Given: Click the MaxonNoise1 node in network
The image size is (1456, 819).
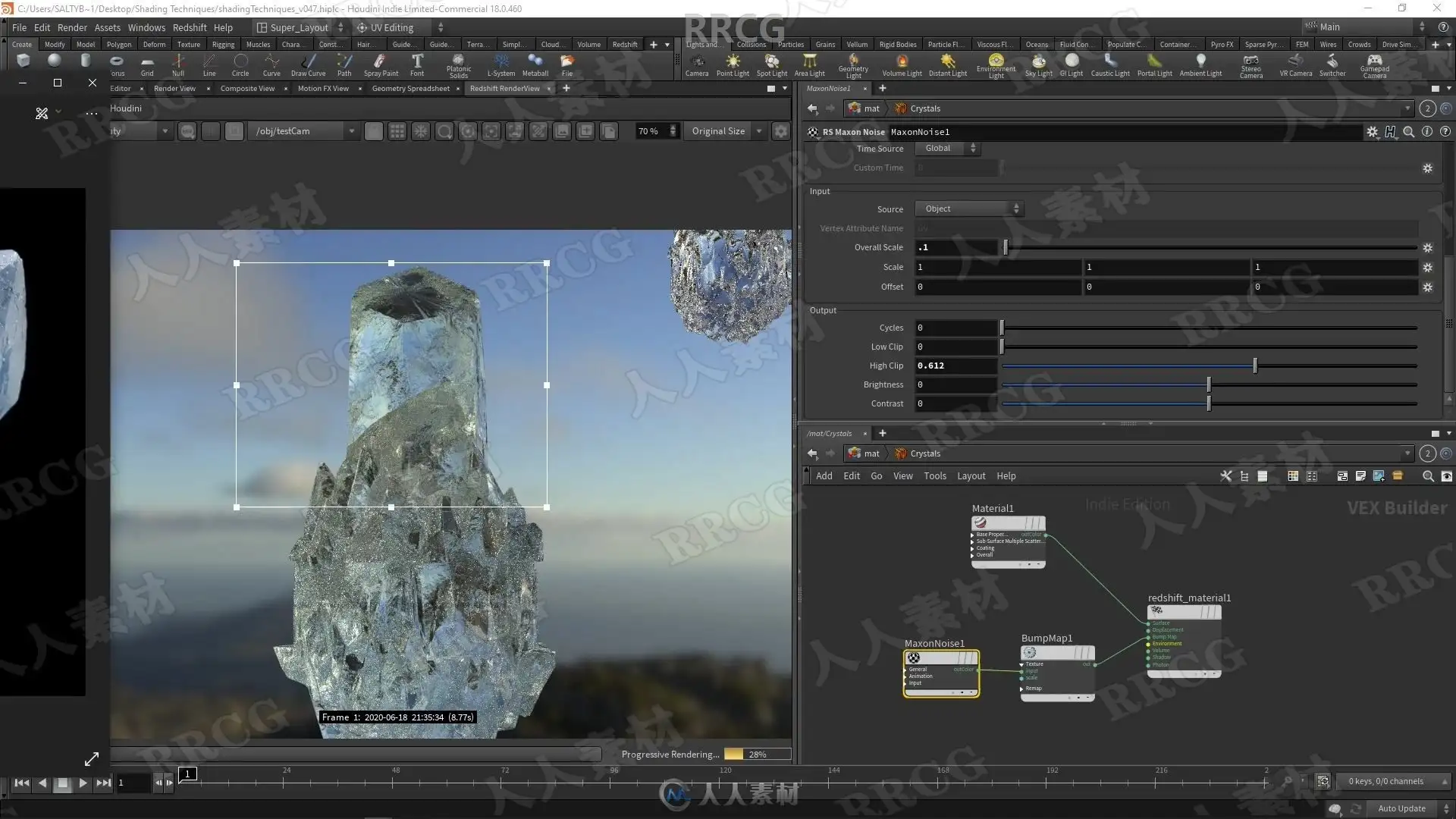Looking at the screenshot, I should click(x=940, y=658).
